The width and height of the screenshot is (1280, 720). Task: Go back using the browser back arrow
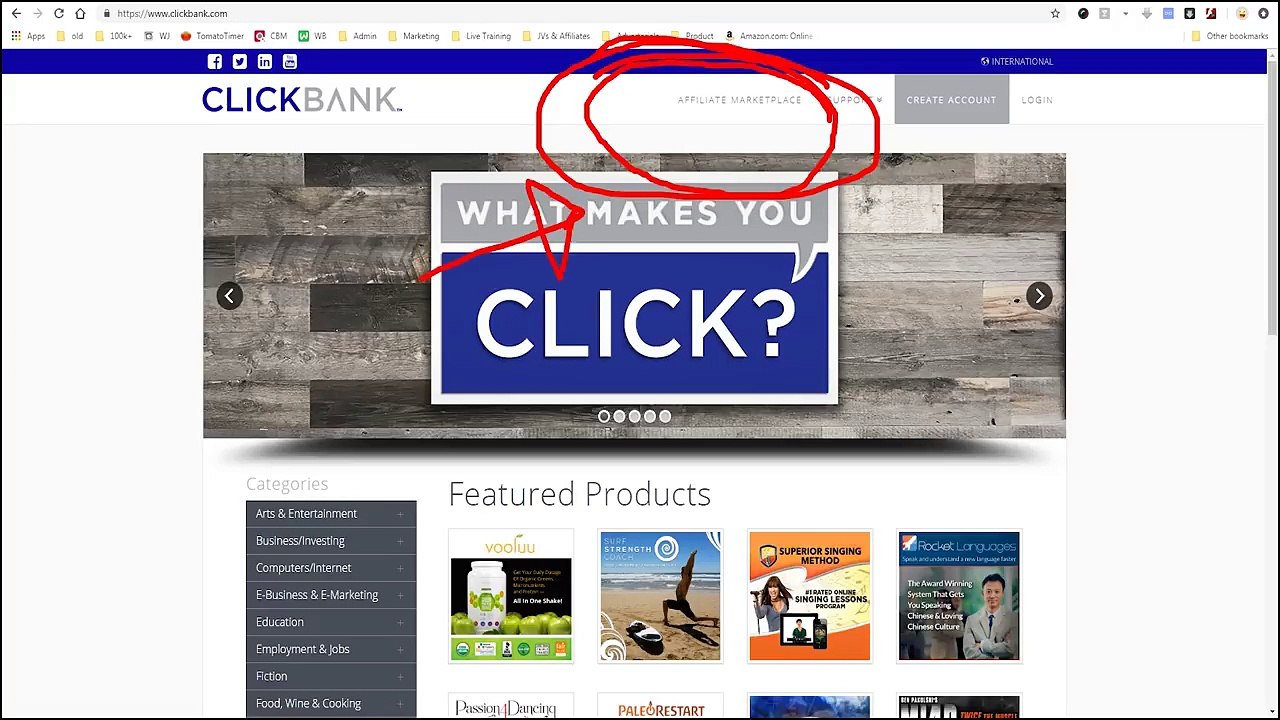click(x=15, y=14)
